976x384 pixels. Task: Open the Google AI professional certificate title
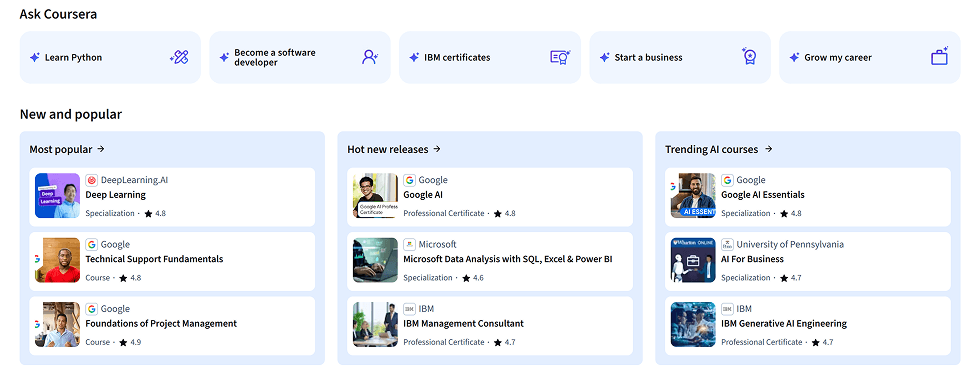(x=423, y=195)
